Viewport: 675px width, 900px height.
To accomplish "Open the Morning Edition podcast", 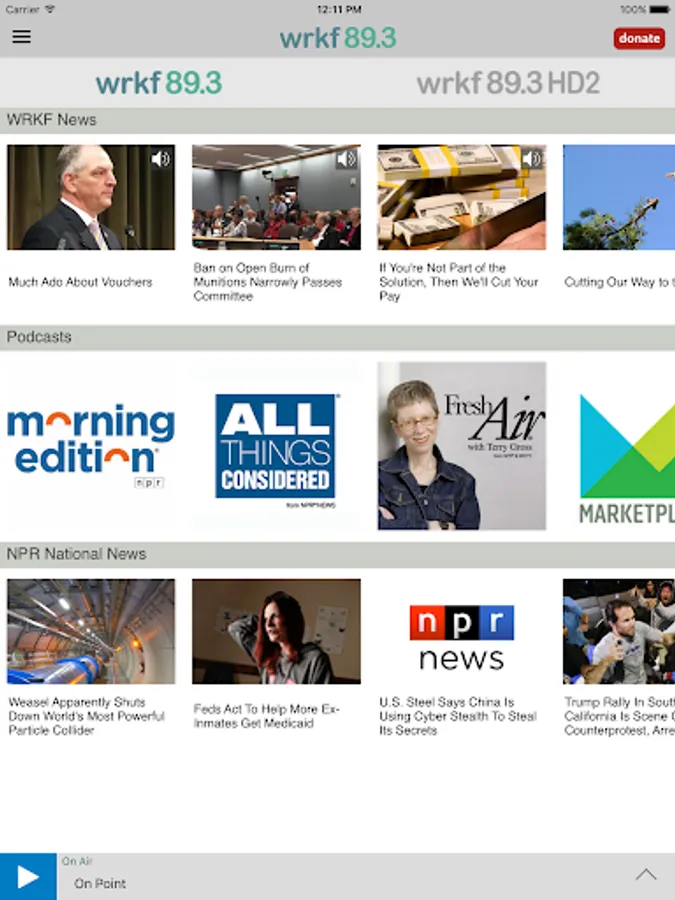I will 91,445.
